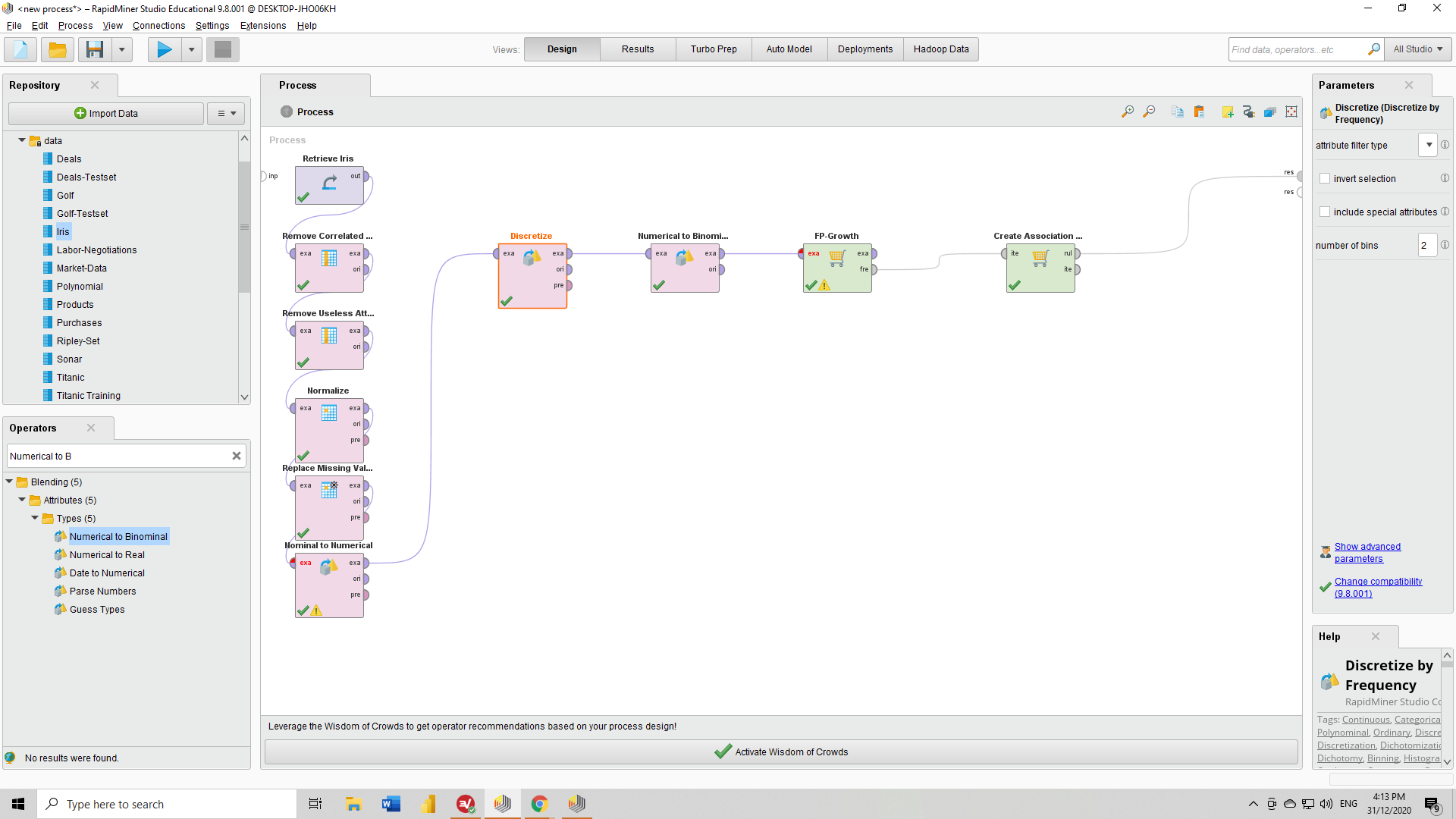The image size is (1456, 819).
Task: Click the search magnifier icon in global search
Action: coord(1373,49)
